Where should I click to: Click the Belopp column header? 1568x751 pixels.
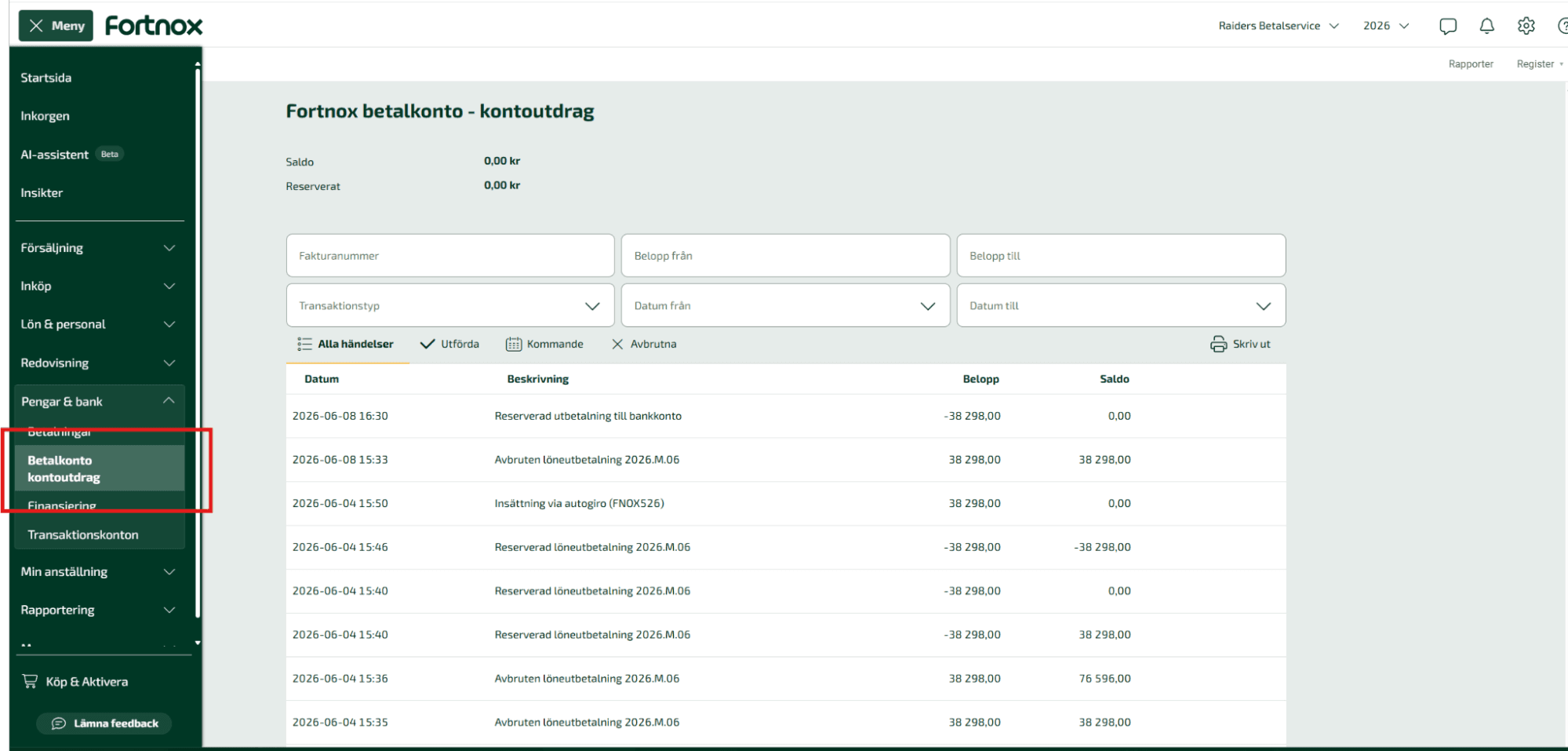pos(980,379)
